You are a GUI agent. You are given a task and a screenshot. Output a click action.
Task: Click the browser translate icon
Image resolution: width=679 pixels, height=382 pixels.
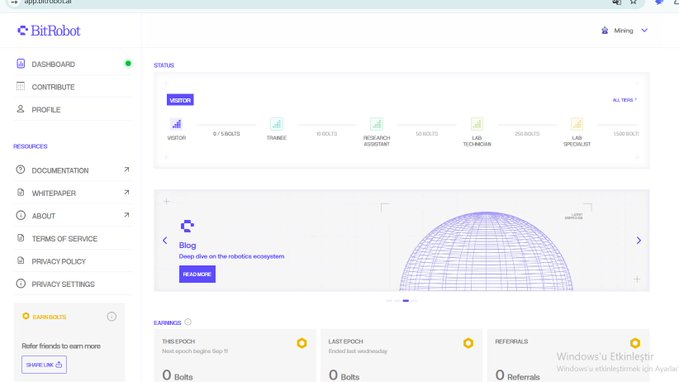tap(617, 2)
